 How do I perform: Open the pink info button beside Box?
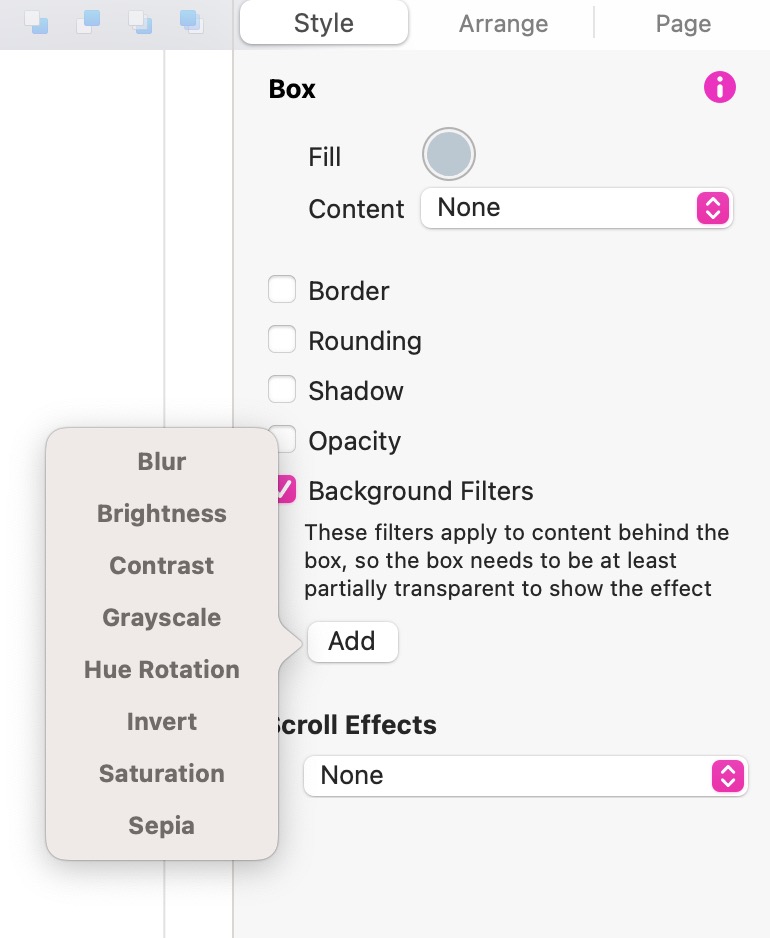719,87
